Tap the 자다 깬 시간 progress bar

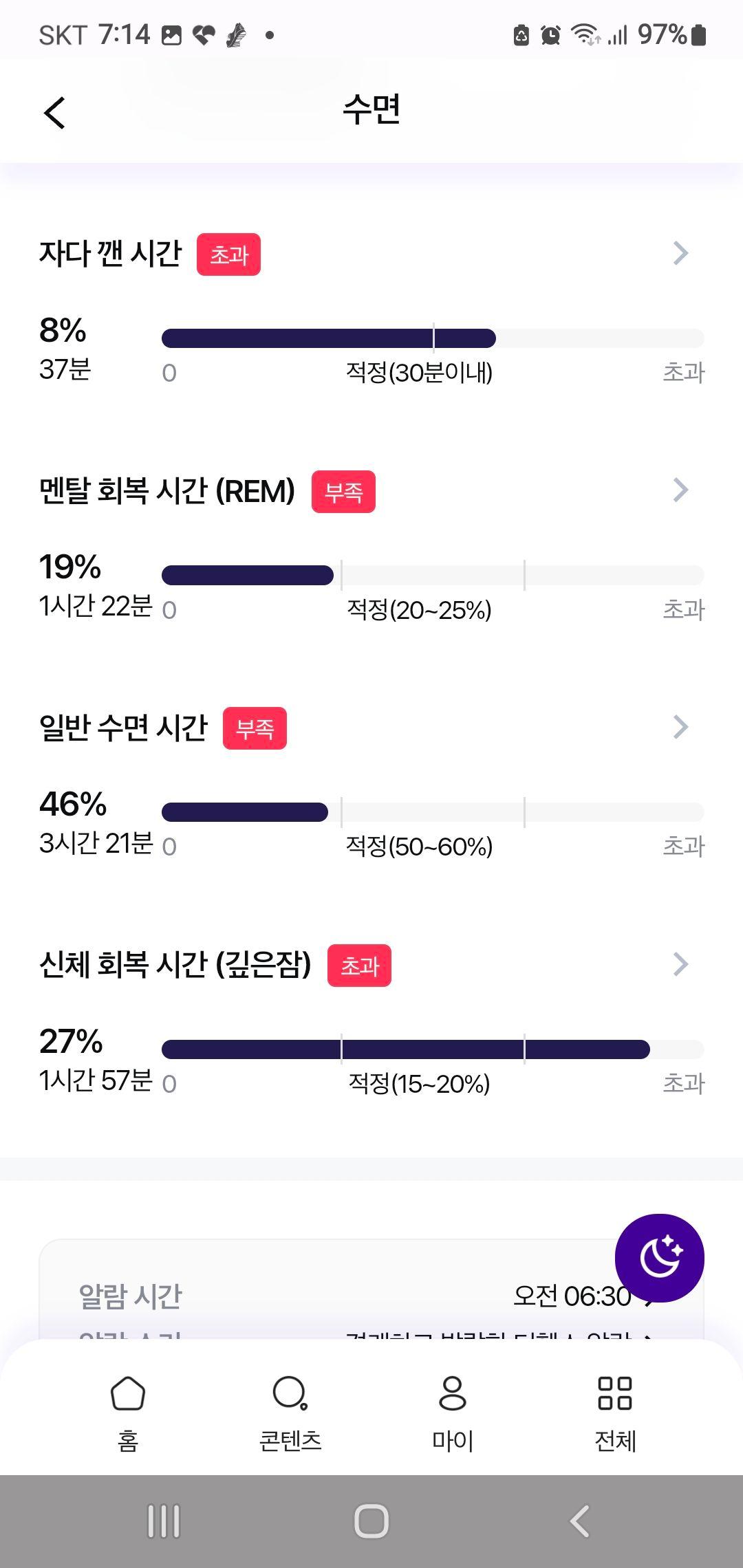pos(433,338)
